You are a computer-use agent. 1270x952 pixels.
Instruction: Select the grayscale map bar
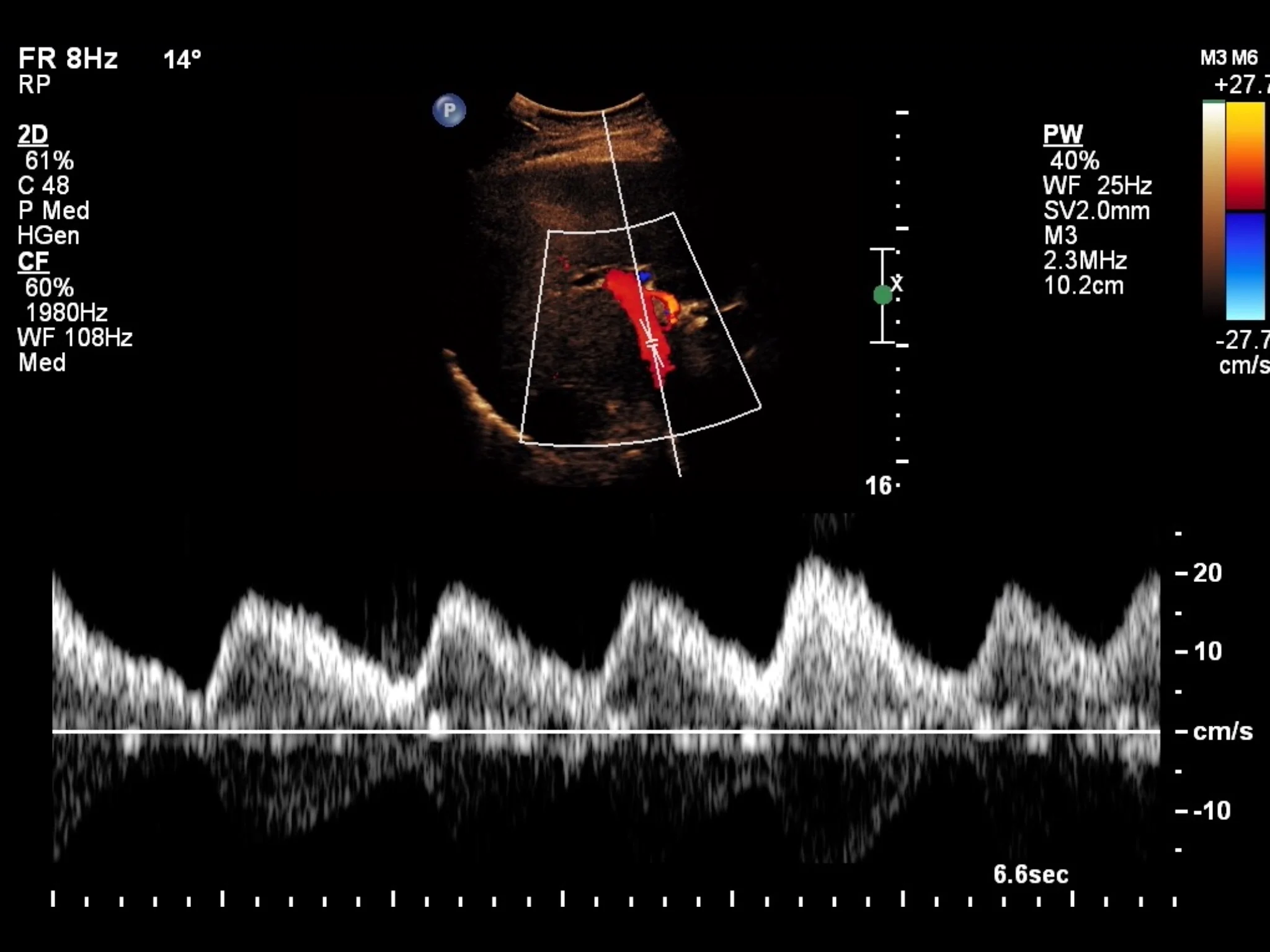coord(1214,211)
